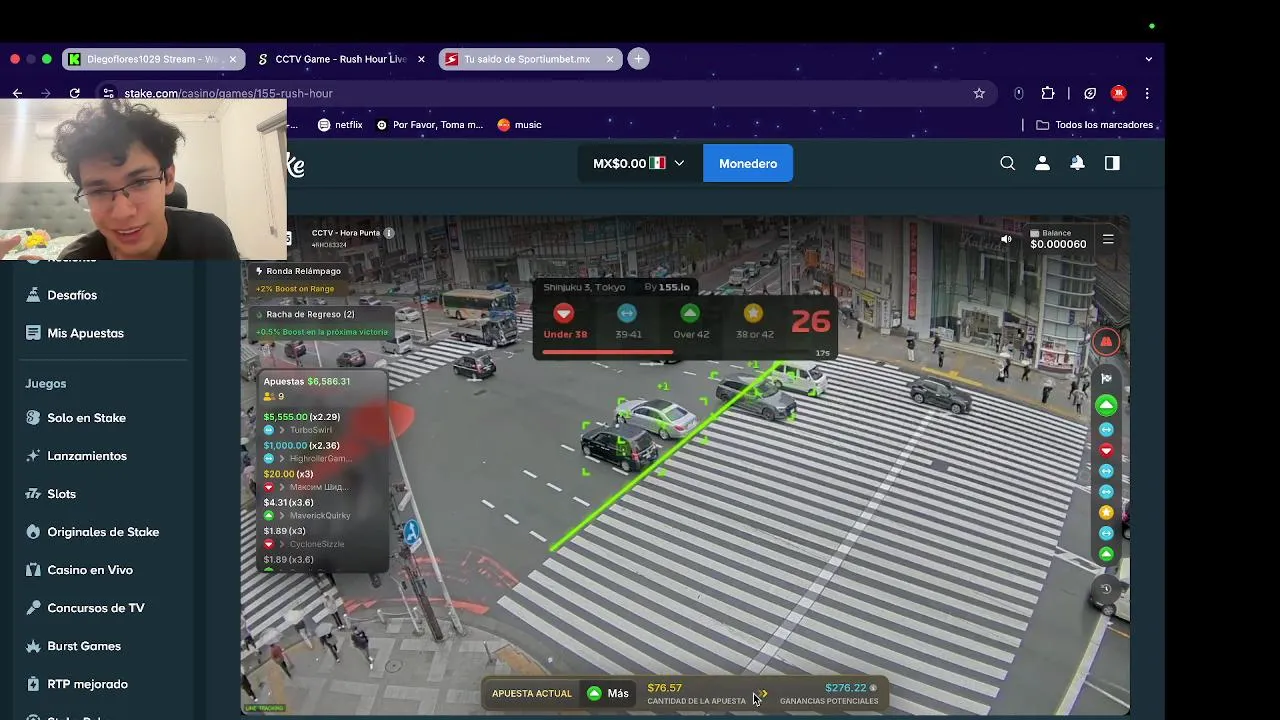Viewport: 1280px width, 720px height.
Task: Open Mis Apuestas in the sidebar
Action: (85, 333)
